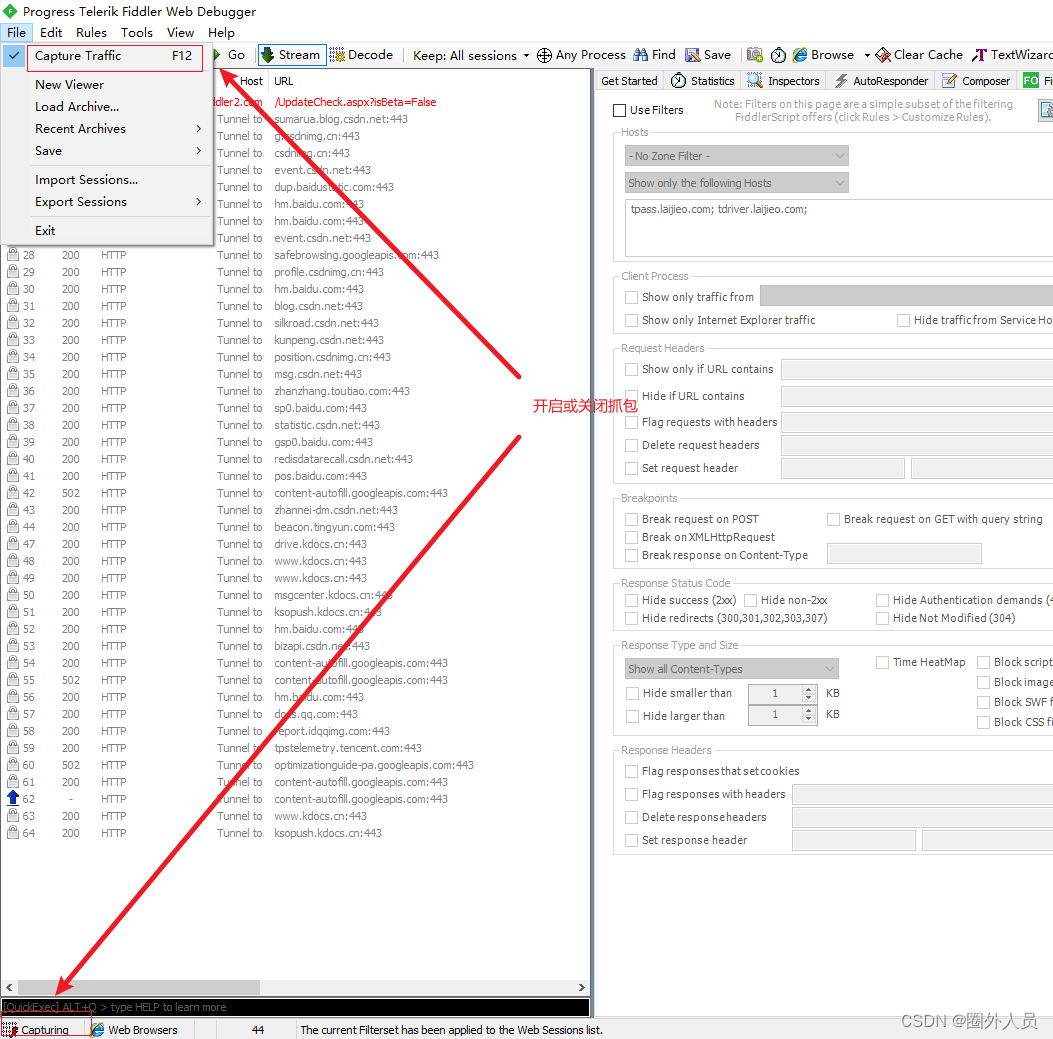Switch to the Statistics tab
Screen dimensions: 1053x1039
702,81
